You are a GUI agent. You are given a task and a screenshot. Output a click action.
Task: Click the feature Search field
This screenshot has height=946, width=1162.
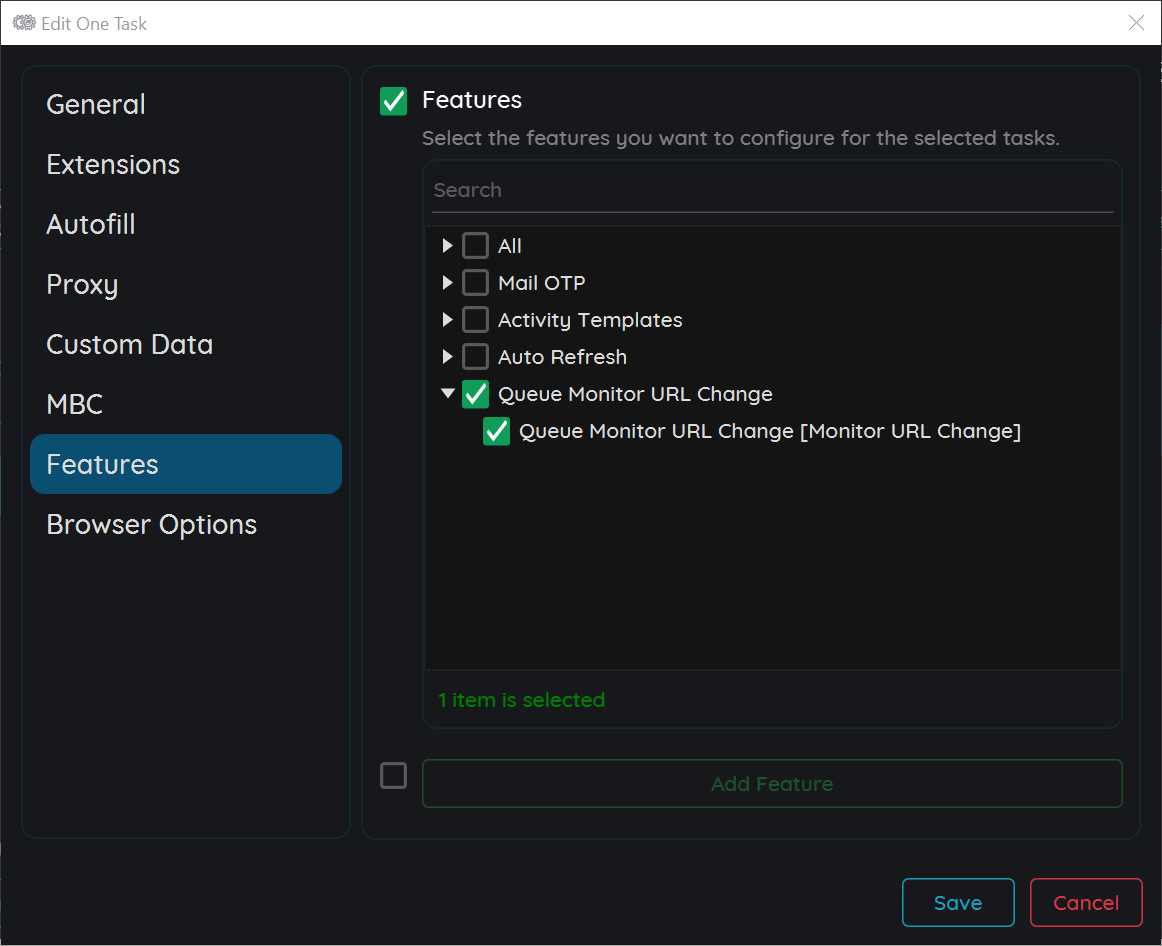(x=770, y=189)
